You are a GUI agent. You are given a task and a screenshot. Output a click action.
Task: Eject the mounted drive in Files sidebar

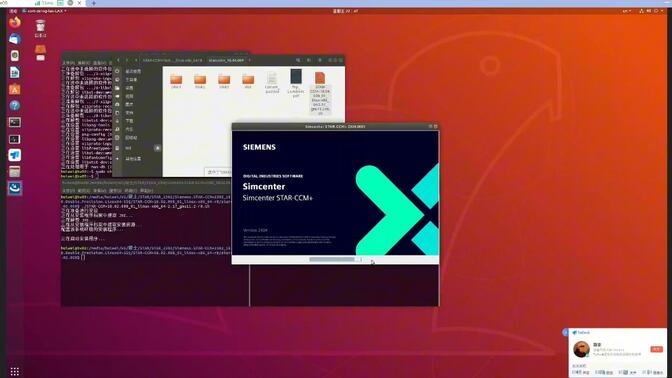click(157, 148)
